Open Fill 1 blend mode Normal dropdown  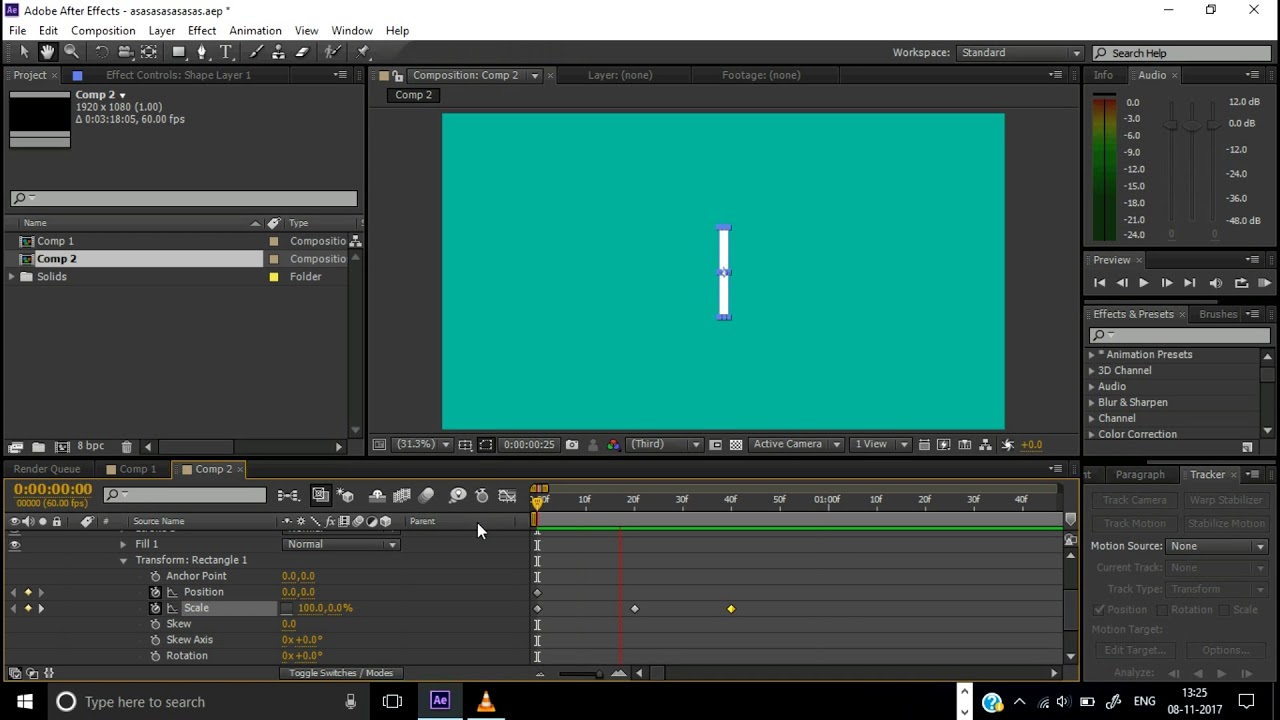pyautogui.click(x=342, y=544)
